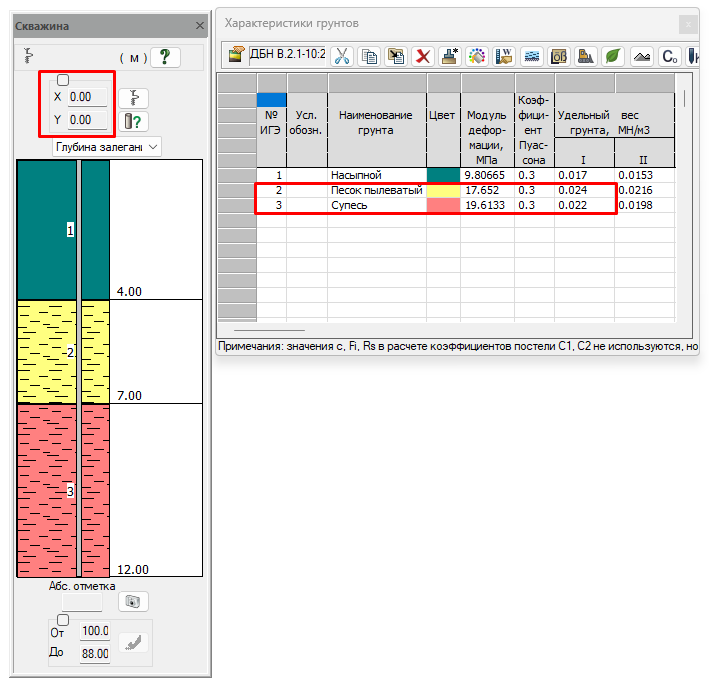The image size is (709, 693).
Task: Select the Песок пылеватый soil row
Action: point(377,190)
